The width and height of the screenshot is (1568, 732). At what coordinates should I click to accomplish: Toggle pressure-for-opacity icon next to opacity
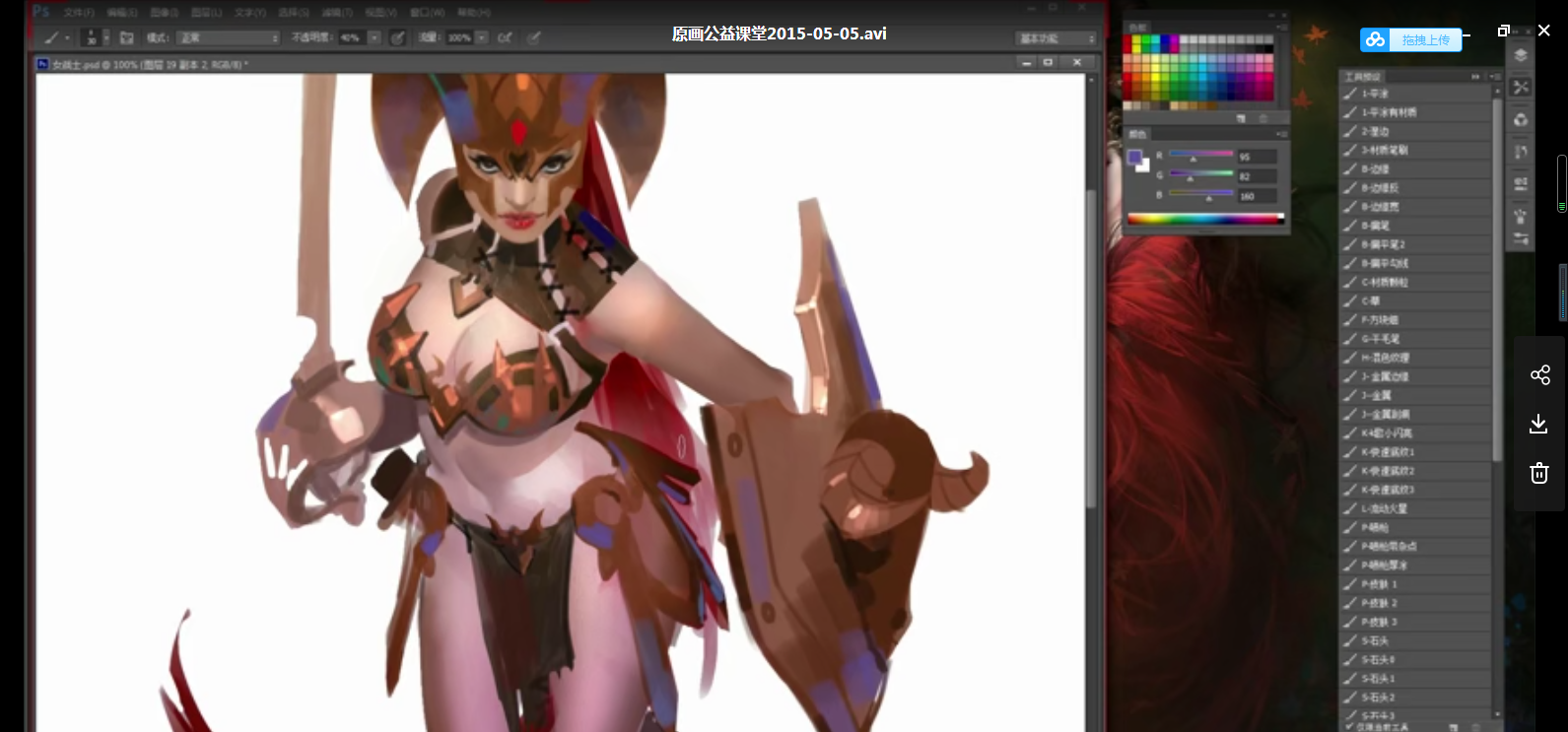(397, 38)
